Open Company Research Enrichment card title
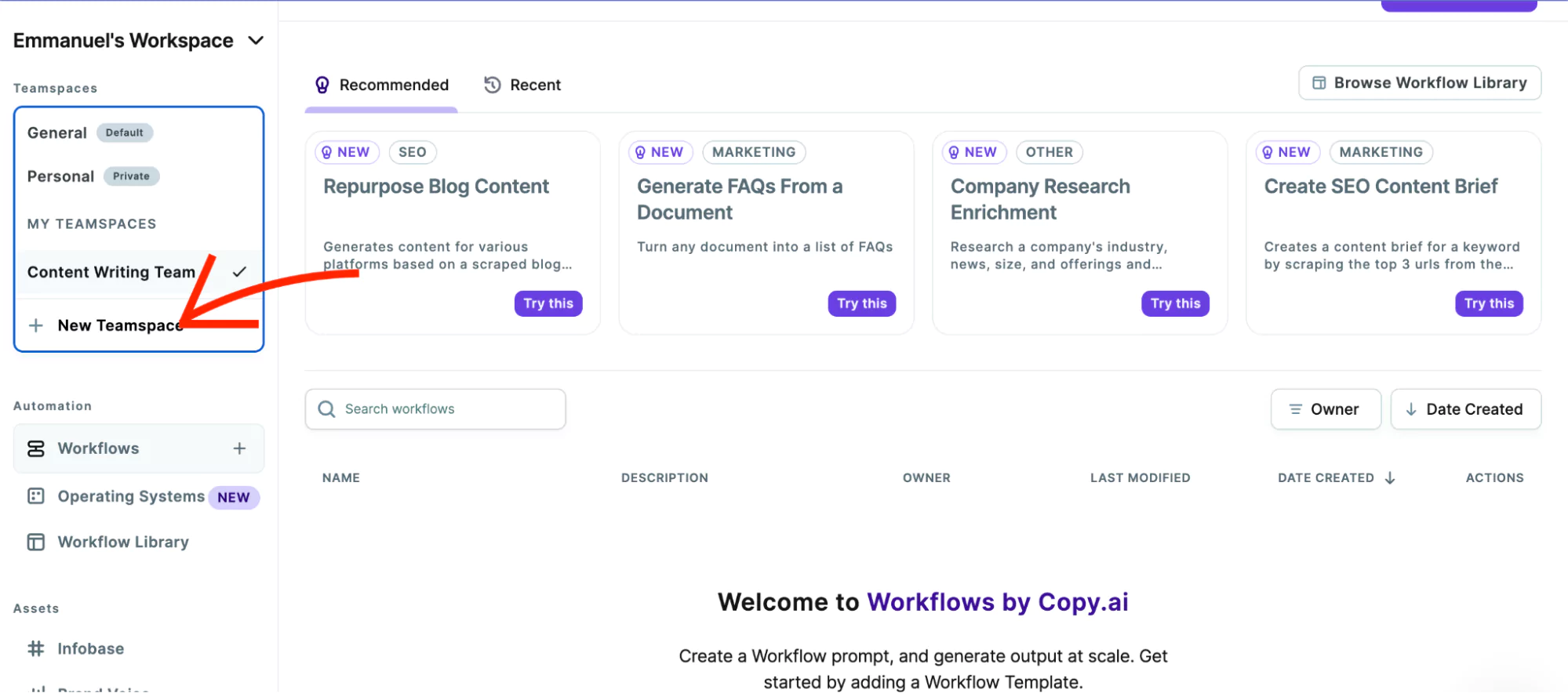The image size is (1568, 693). 1040,199
